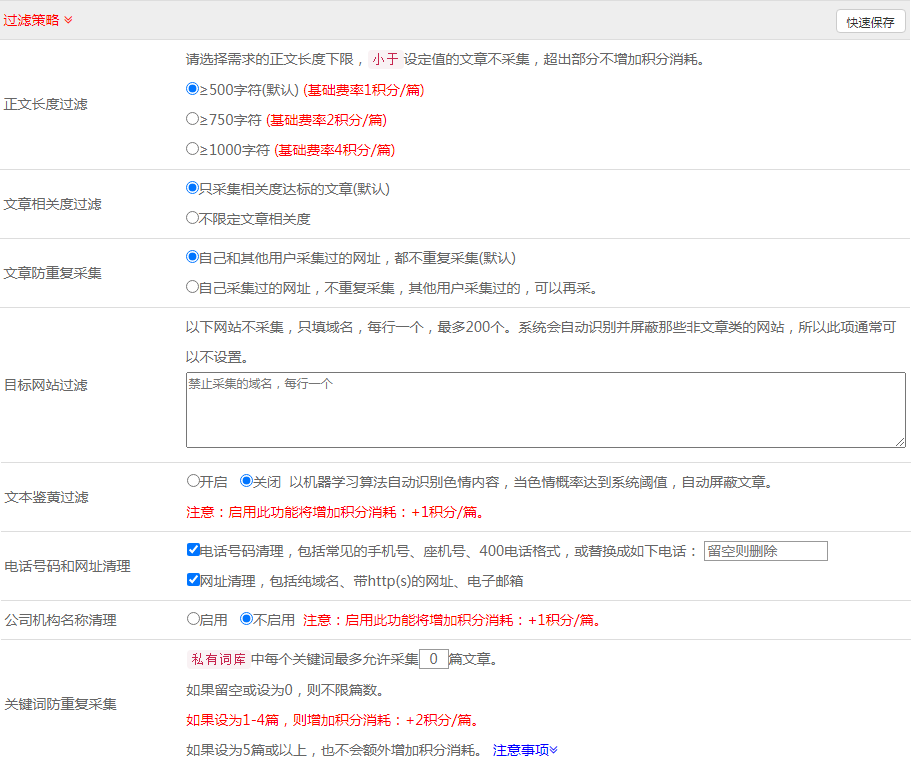Toggle the 网址清理 checkbox
The width and height of the screenshot is (912, 768).
193,580
